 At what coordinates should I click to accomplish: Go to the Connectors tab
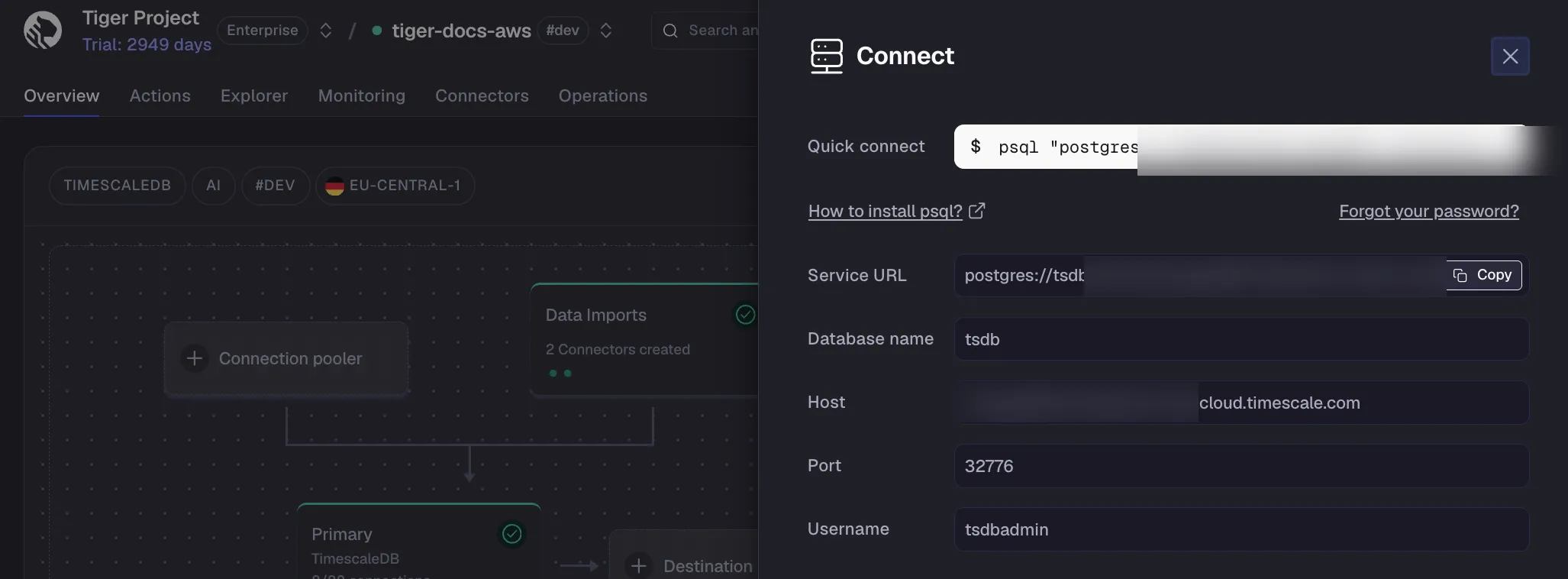(x=482, y=95)
